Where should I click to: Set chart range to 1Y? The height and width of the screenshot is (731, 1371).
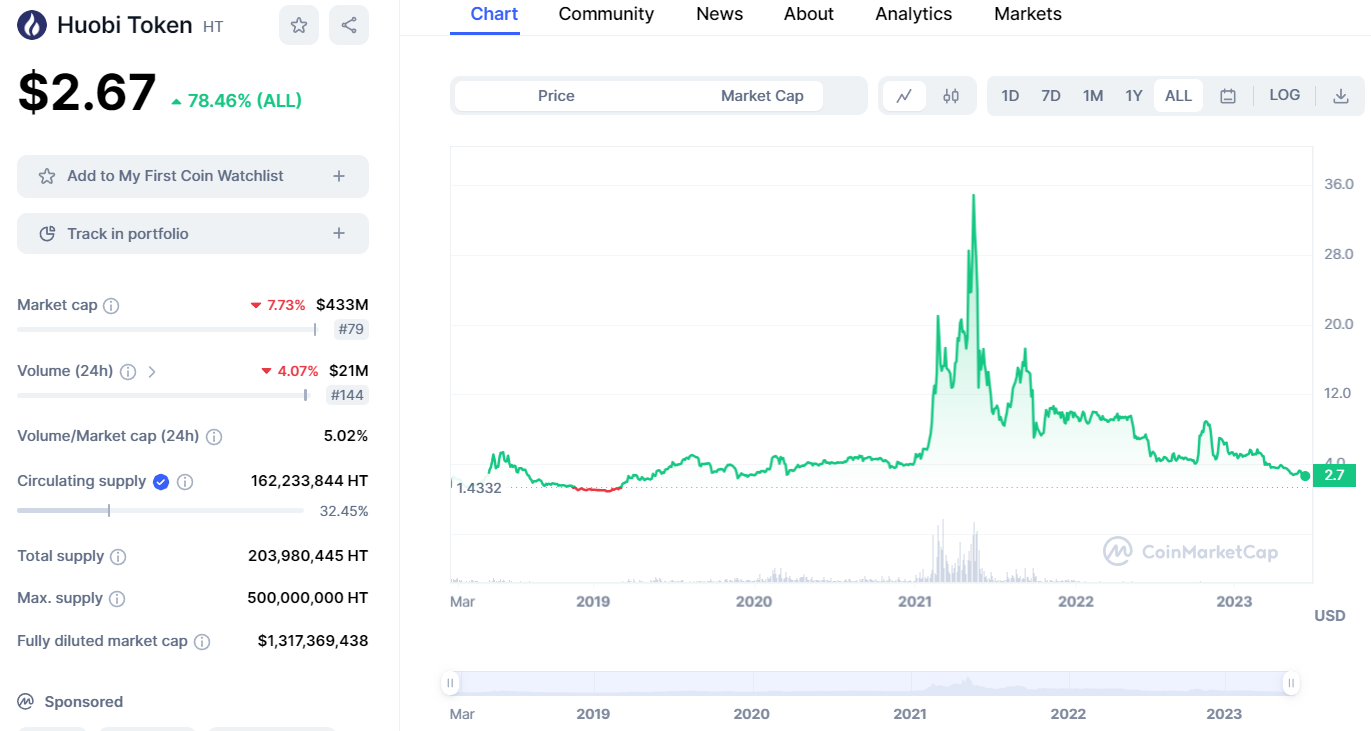1134,96
